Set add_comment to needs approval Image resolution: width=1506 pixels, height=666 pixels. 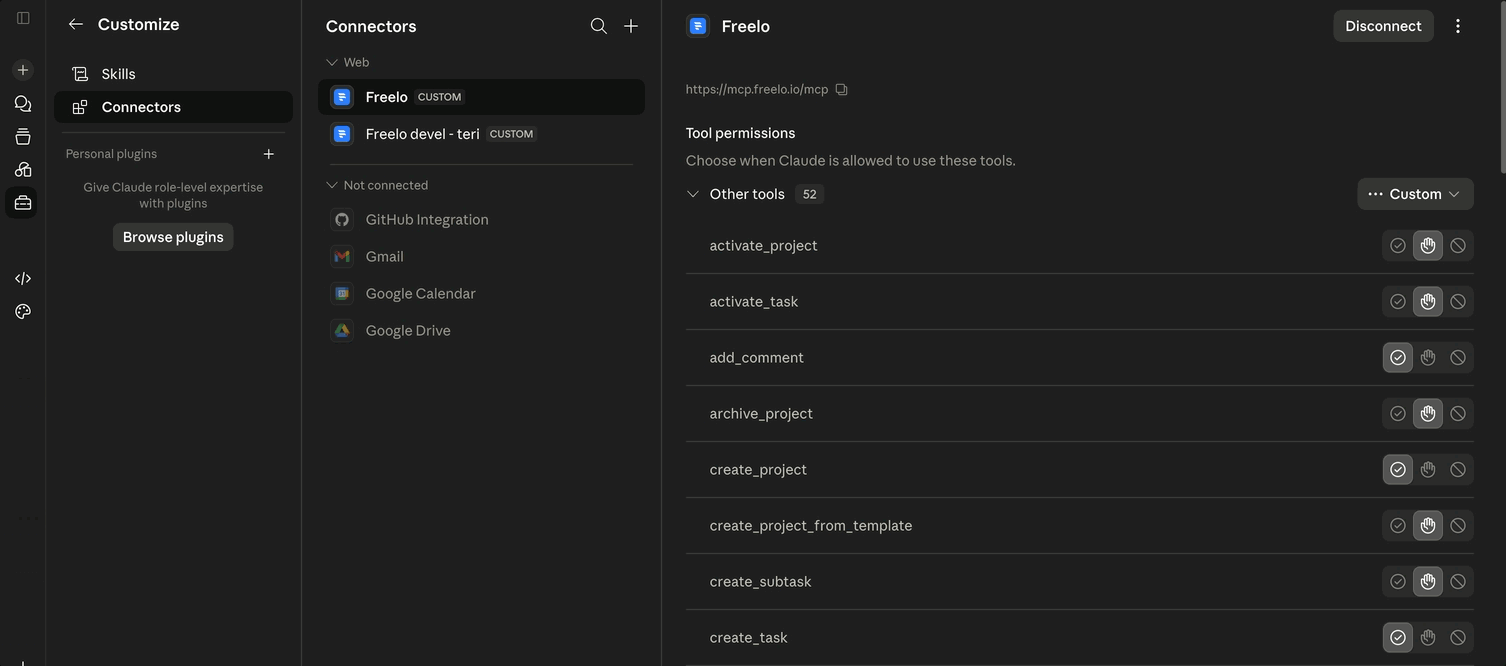click(x=1428, y=358)
